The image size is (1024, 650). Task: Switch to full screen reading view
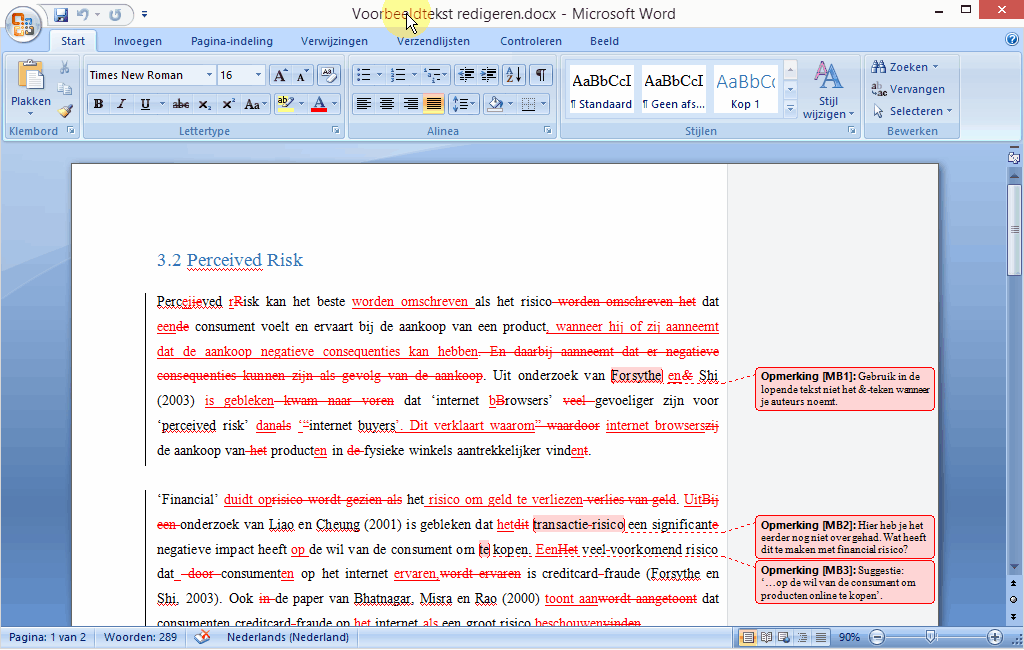pos(767,637)
